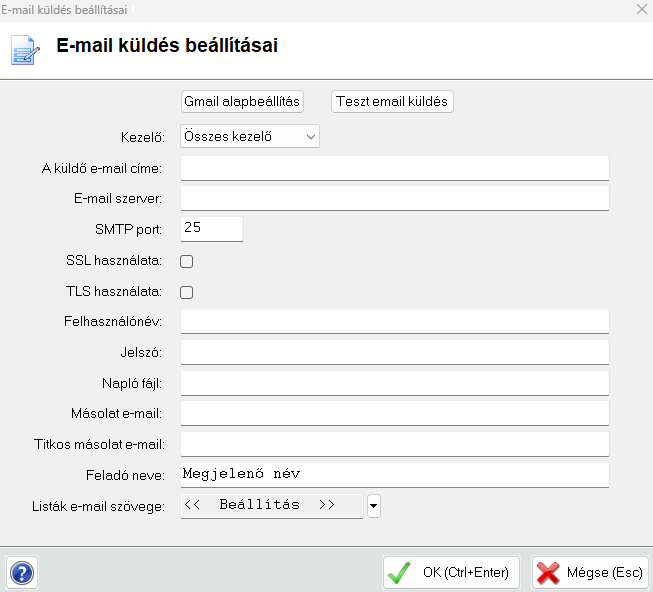Select the SMTP port field
This screenshot has width=653, height=592.
[212, 229]
